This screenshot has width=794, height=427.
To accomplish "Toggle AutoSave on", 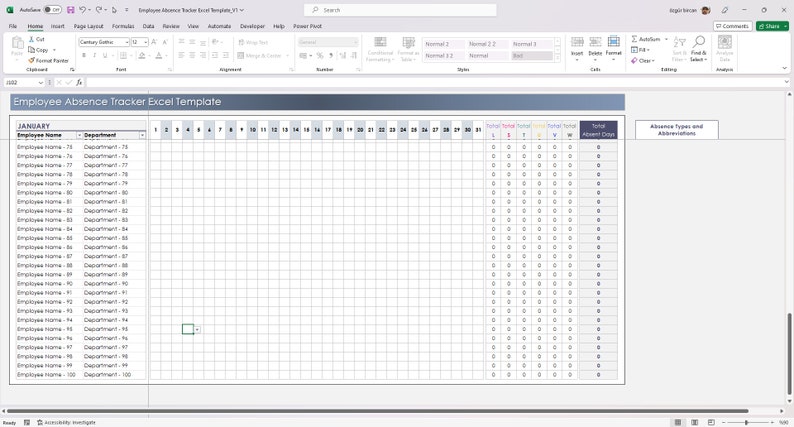I will pos(52,10).
